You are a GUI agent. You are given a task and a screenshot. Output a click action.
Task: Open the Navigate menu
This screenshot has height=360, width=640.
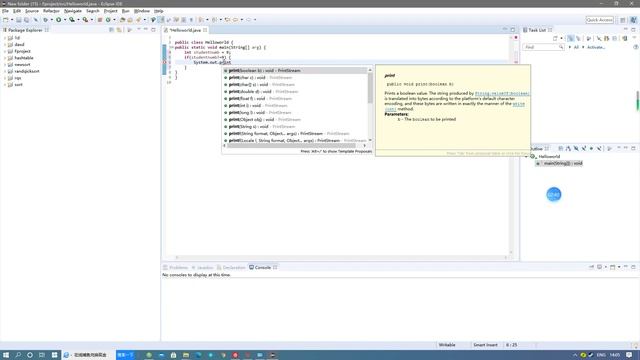[73, 11]
